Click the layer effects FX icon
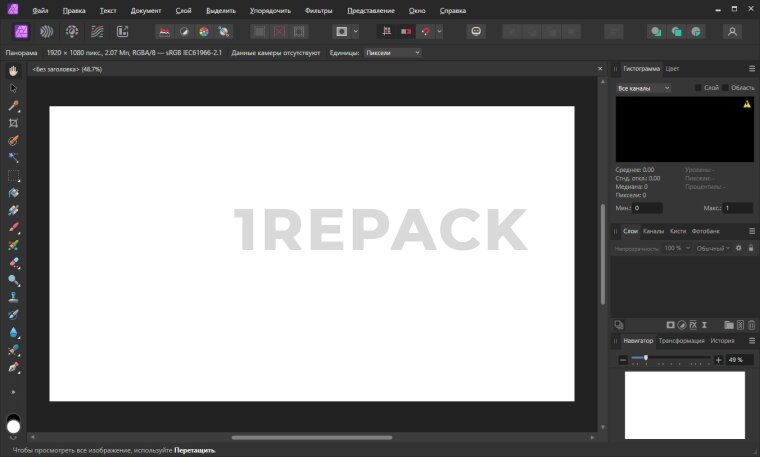This screenshot has height=457, width=760. tap(692, 325)
